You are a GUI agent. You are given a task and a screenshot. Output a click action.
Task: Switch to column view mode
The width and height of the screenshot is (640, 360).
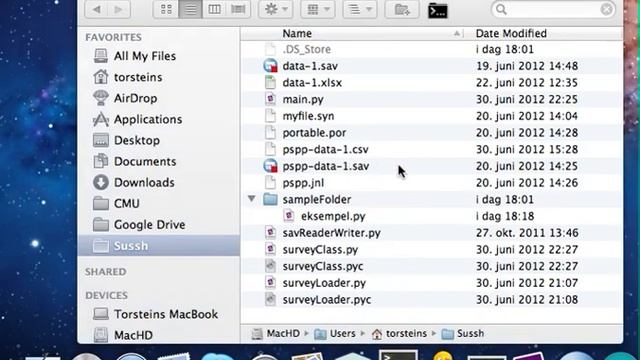tap(214, 9)
